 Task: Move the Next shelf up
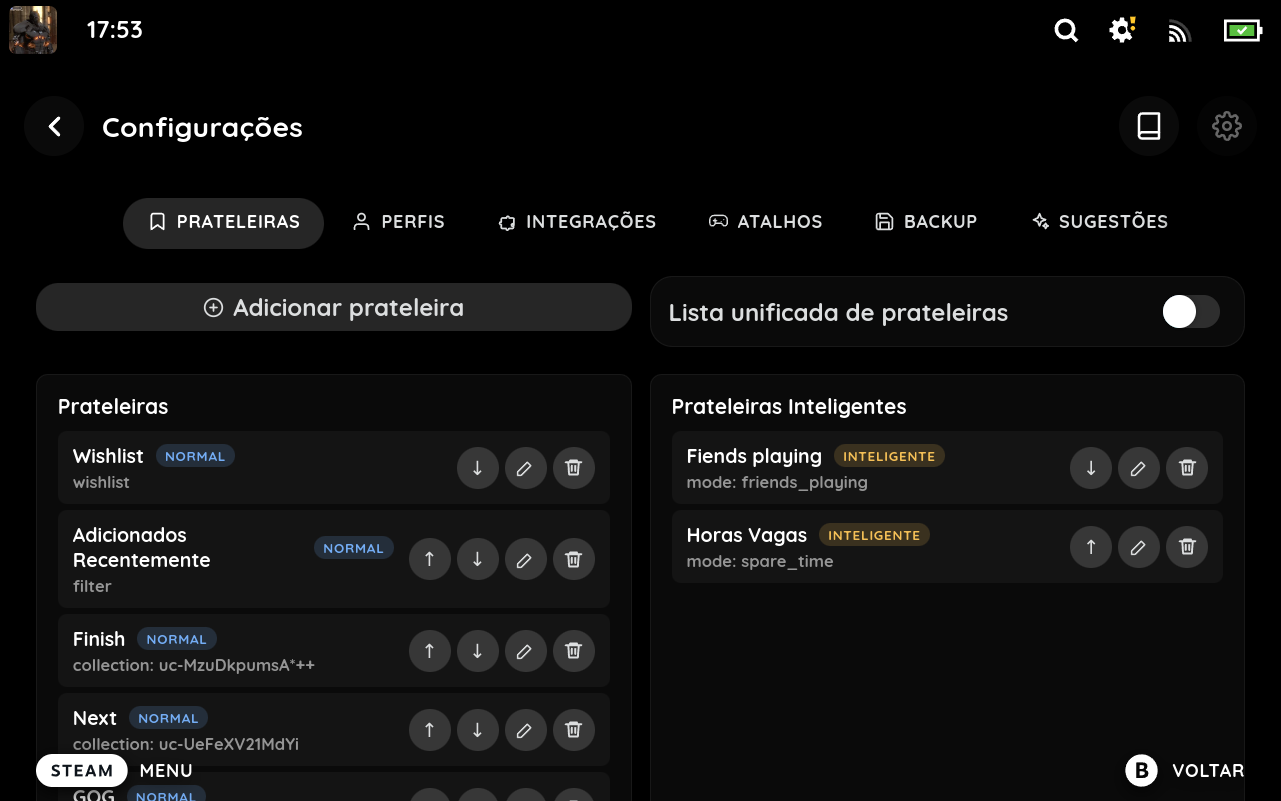(x=430, y=730)
